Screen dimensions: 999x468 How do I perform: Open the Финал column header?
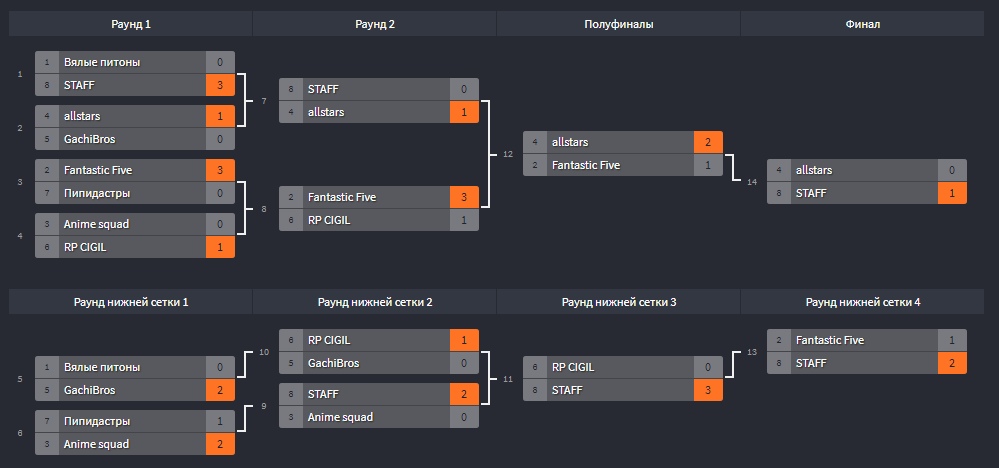pos(863,24)
